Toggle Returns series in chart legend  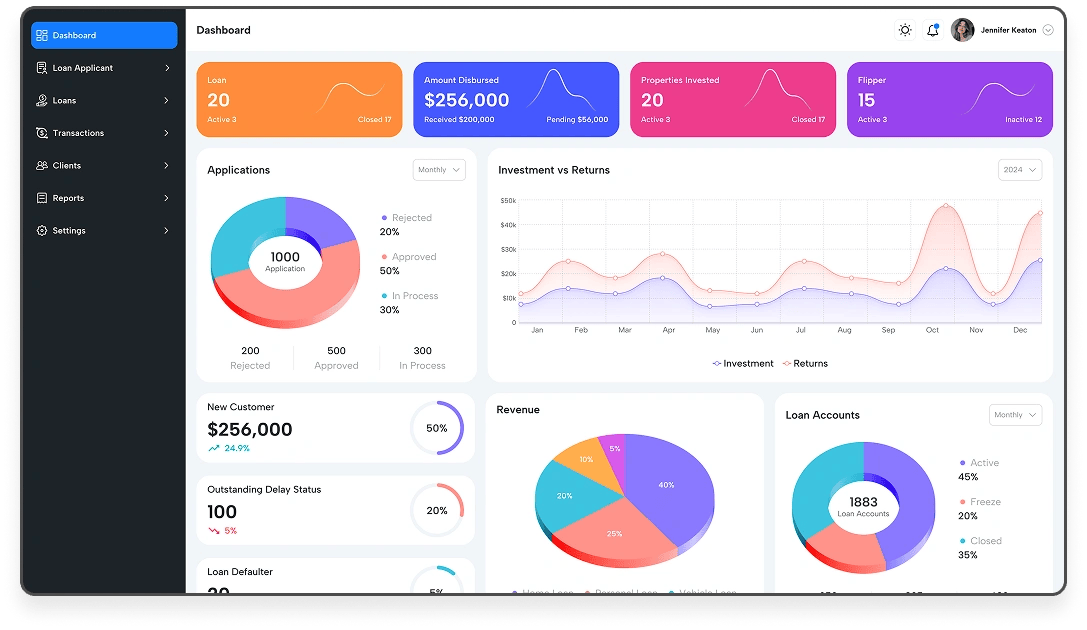coord(805,364)
